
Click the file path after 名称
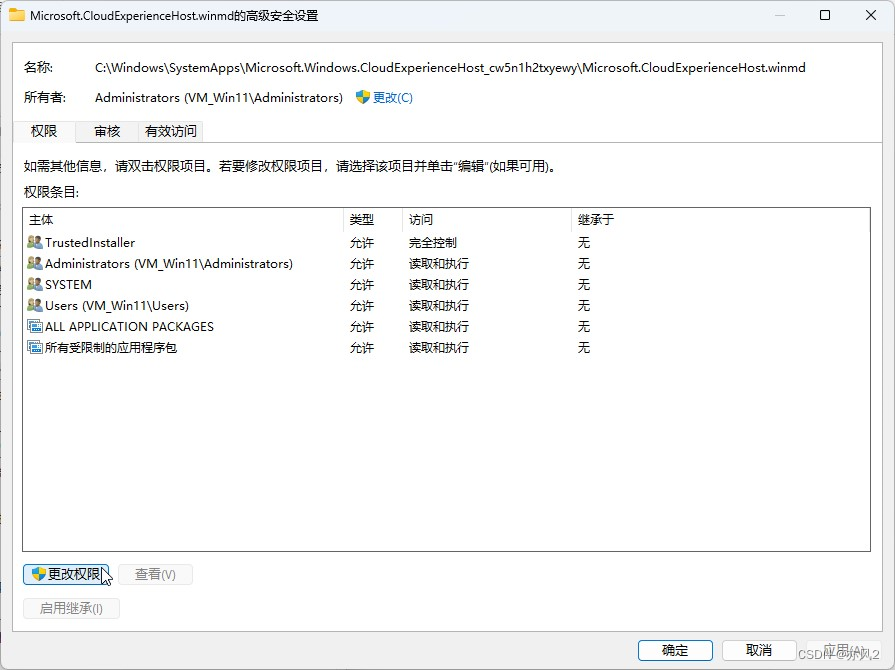coord(450,68)
